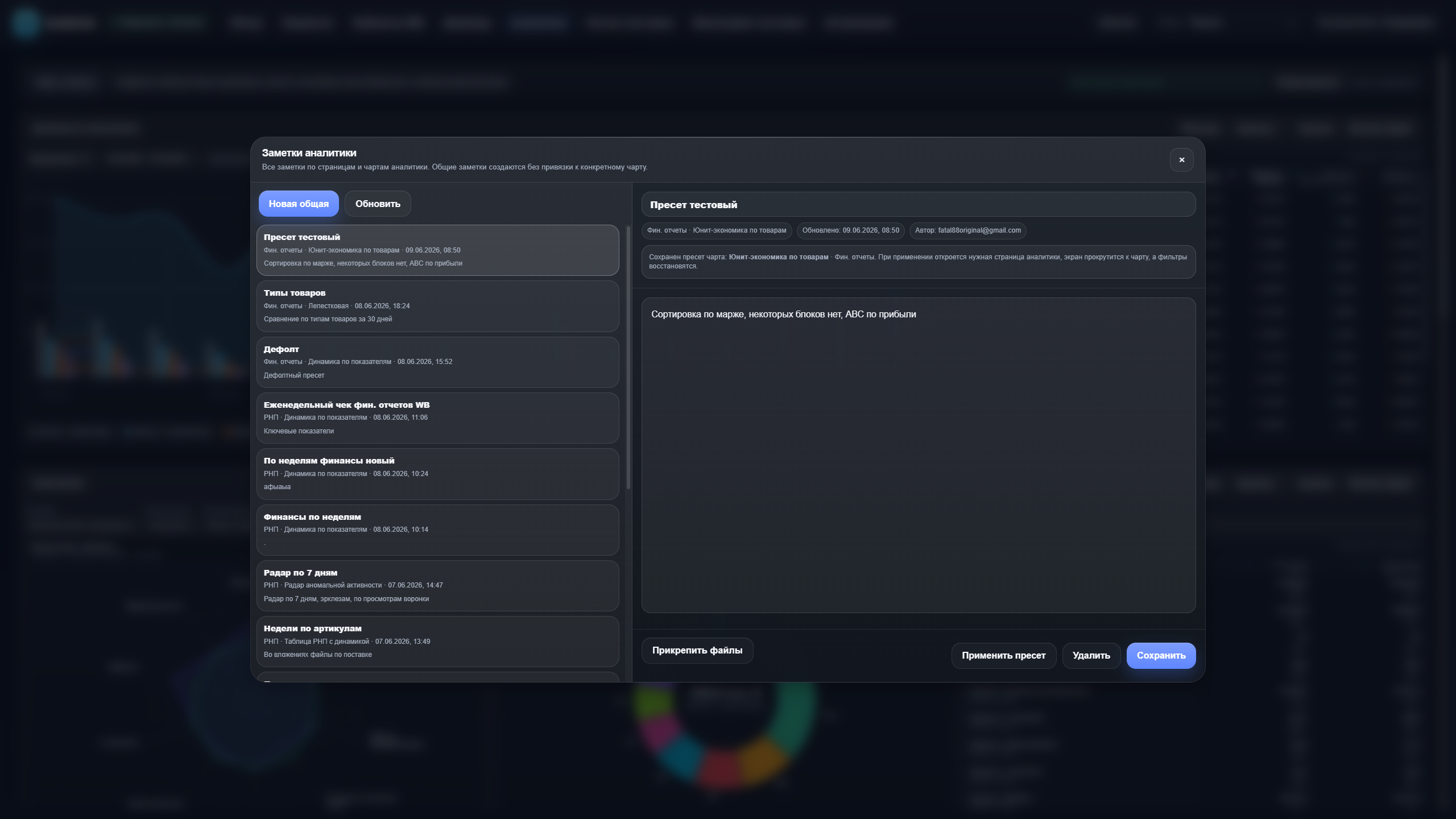Click the Фин. отчеты · Юнит-экономика по товарам tag

[717, 230]
